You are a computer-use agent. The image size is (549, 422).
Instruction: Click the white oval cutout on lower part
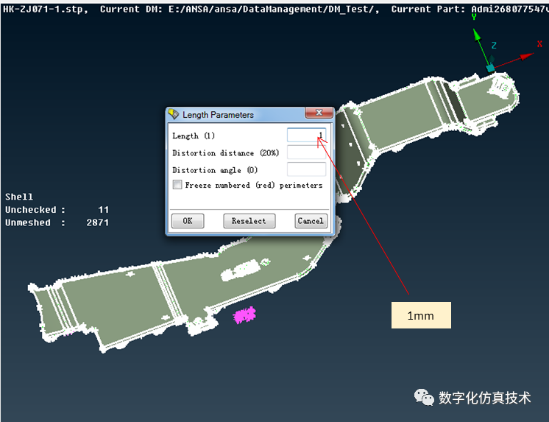(242, 270)
